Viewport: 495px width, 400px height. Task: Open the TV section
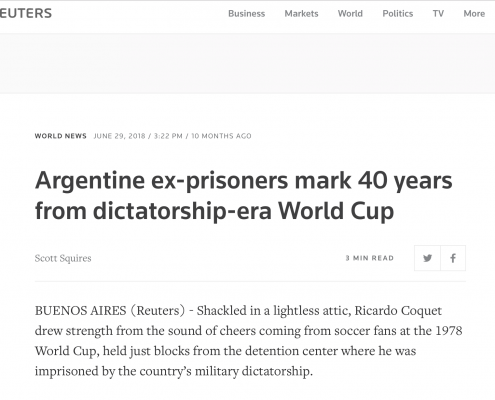[438, 14]
